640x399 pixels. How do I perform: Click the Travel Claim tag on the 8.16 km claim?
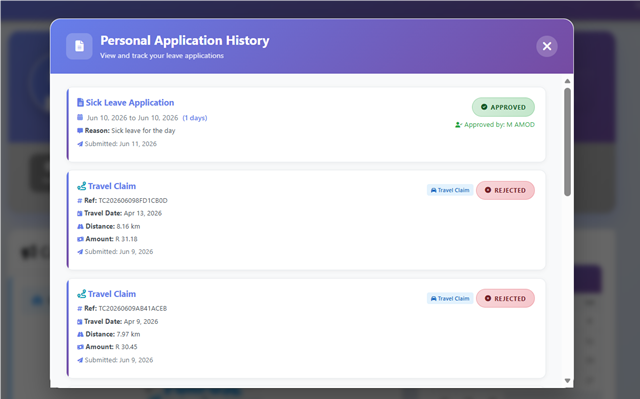pyautogui.click(x=450, y=190)
